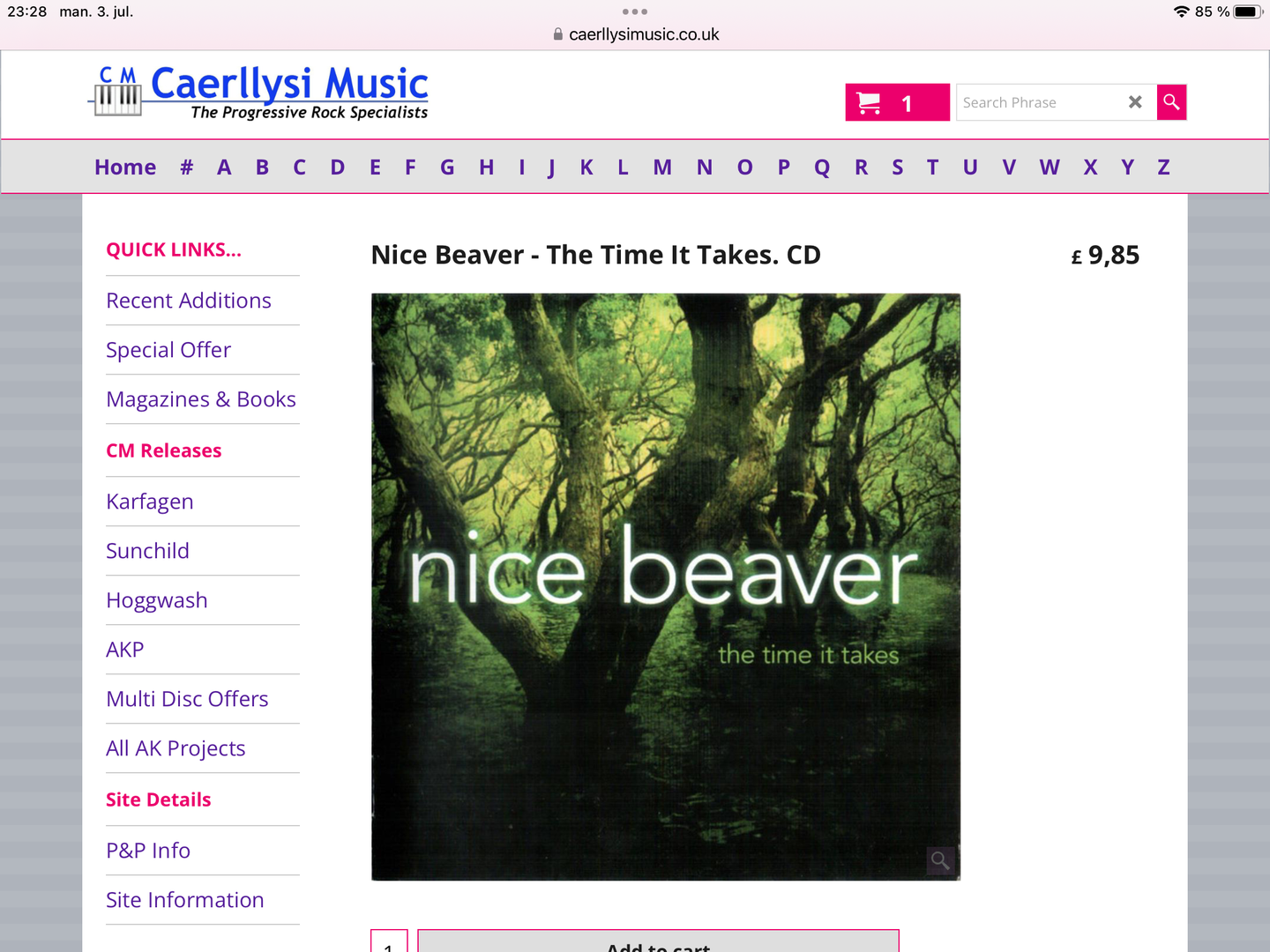The height and width of the screenshot is (952, 1270).
Task: Browse artists starting with F
Action: click(x=410, y=167)
